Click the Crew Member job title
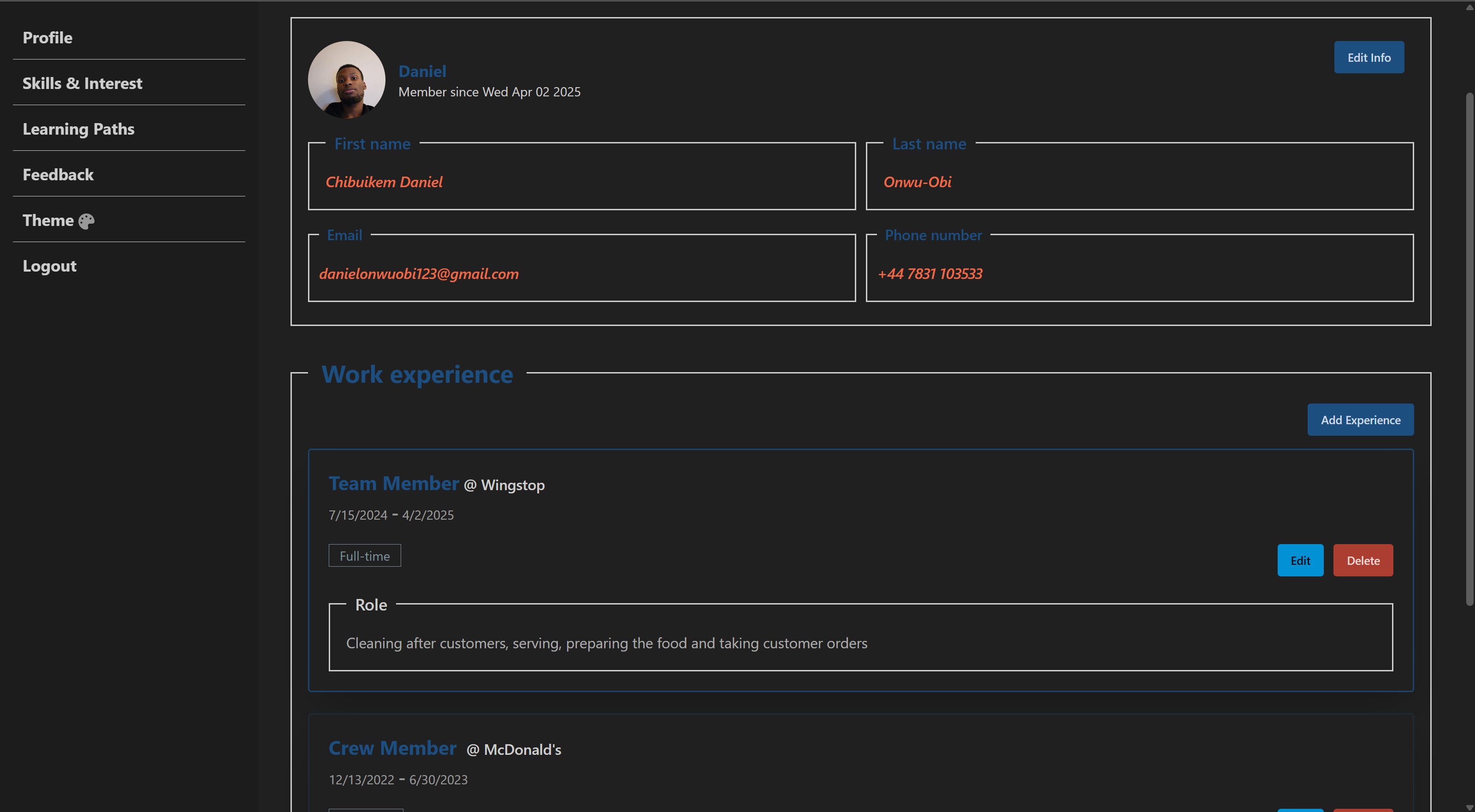The height and width of the screenshot is (812, 1475). pyautogui.click(x=392, y=748)
